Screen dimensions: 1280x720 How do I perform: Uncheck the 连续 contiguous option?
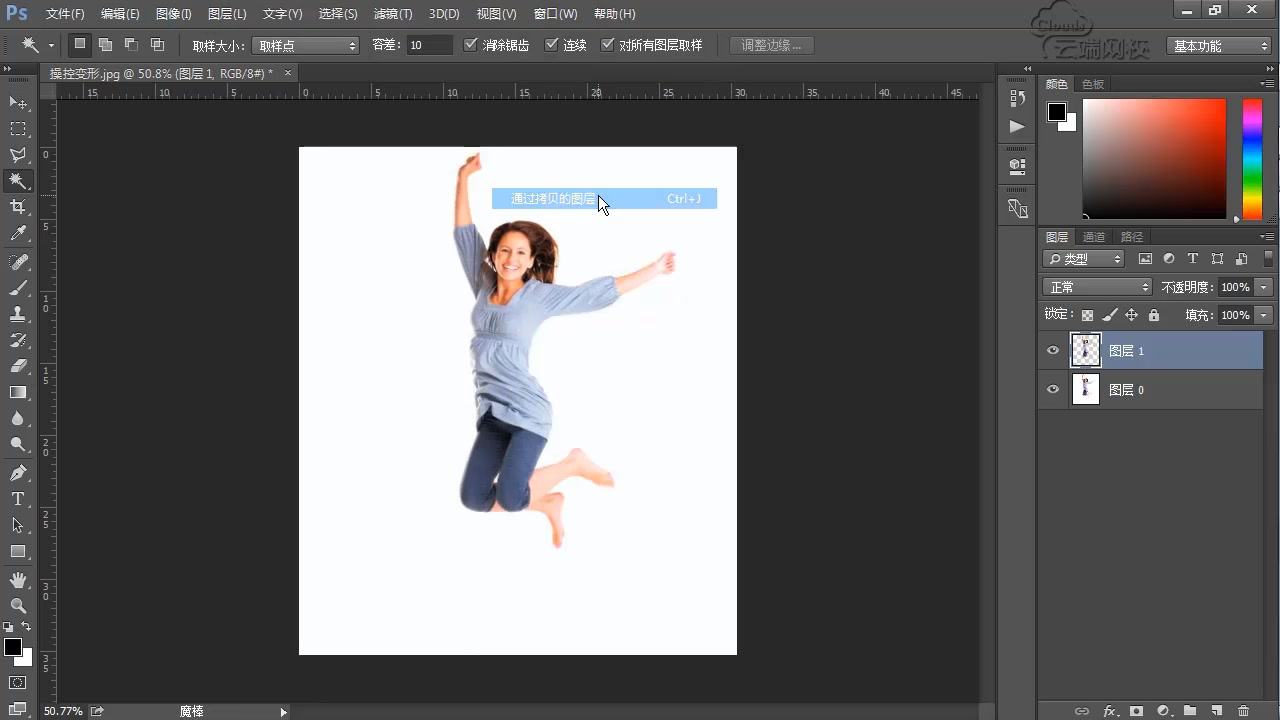551,45
